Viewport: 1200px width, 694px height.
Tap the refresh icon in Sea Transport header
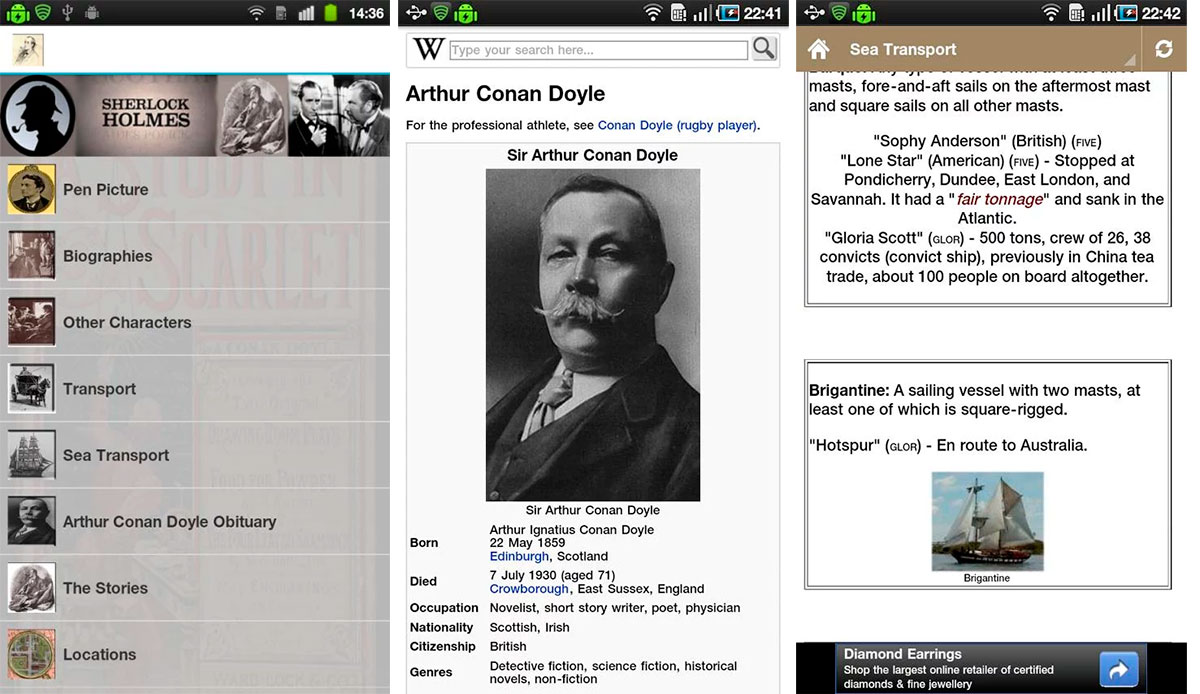(1163, 49)
